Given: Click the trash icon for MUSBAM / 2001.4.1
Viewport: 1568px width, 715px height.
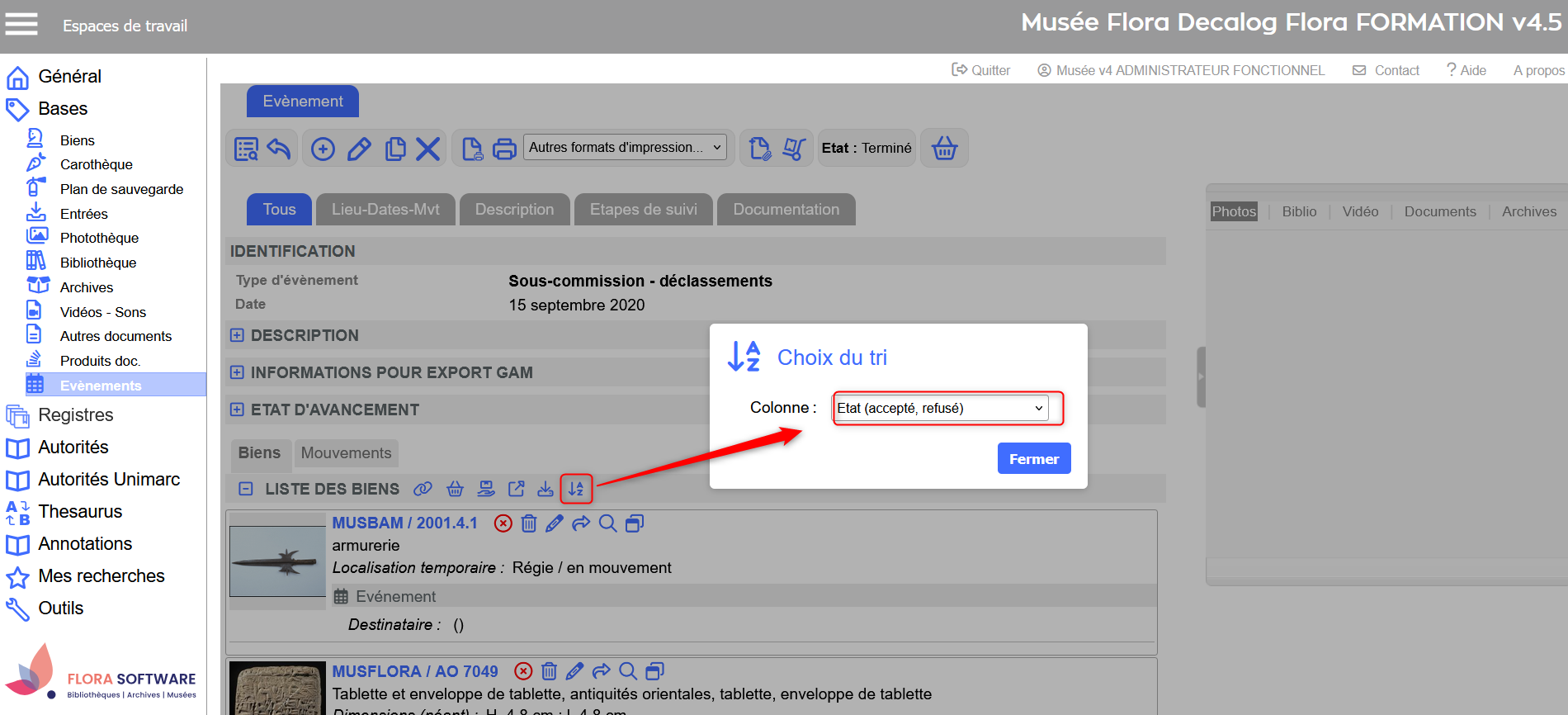Looking at the screenshot, I should (x=529, y=523).
